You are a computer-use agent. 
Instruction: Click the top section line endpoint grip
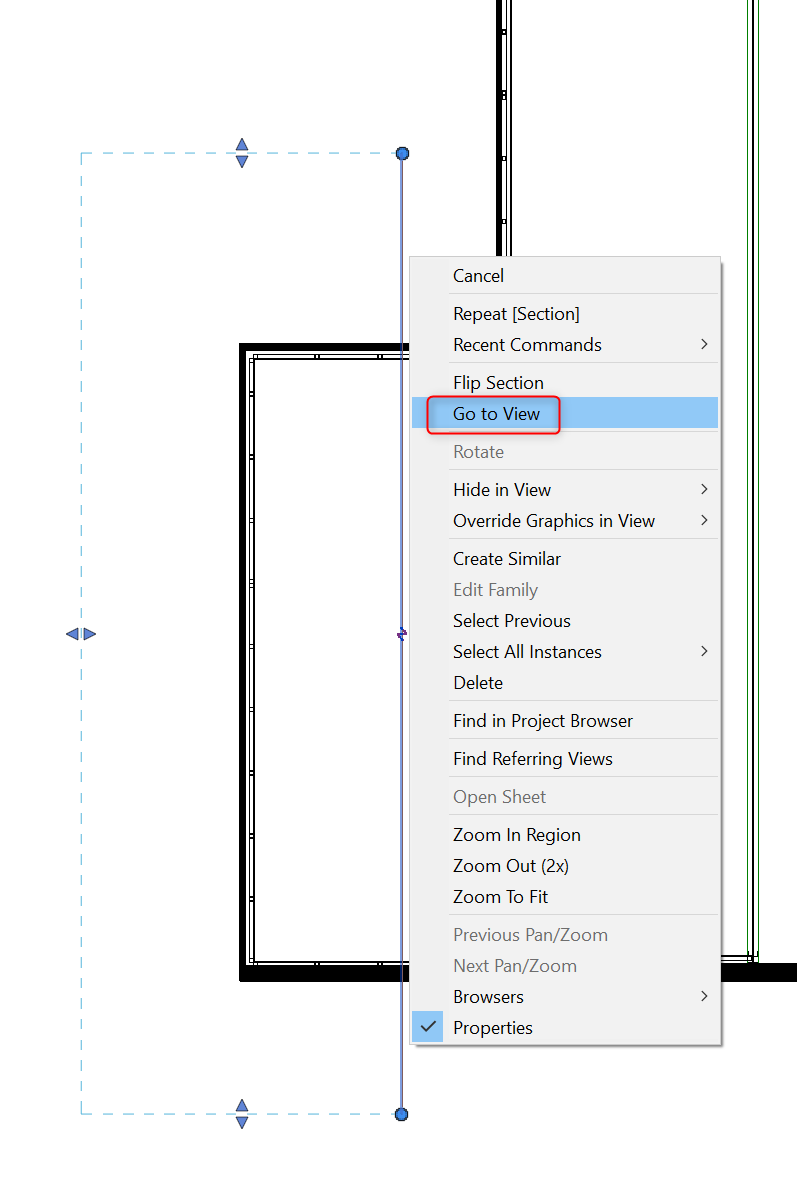[x=402, y=154]
